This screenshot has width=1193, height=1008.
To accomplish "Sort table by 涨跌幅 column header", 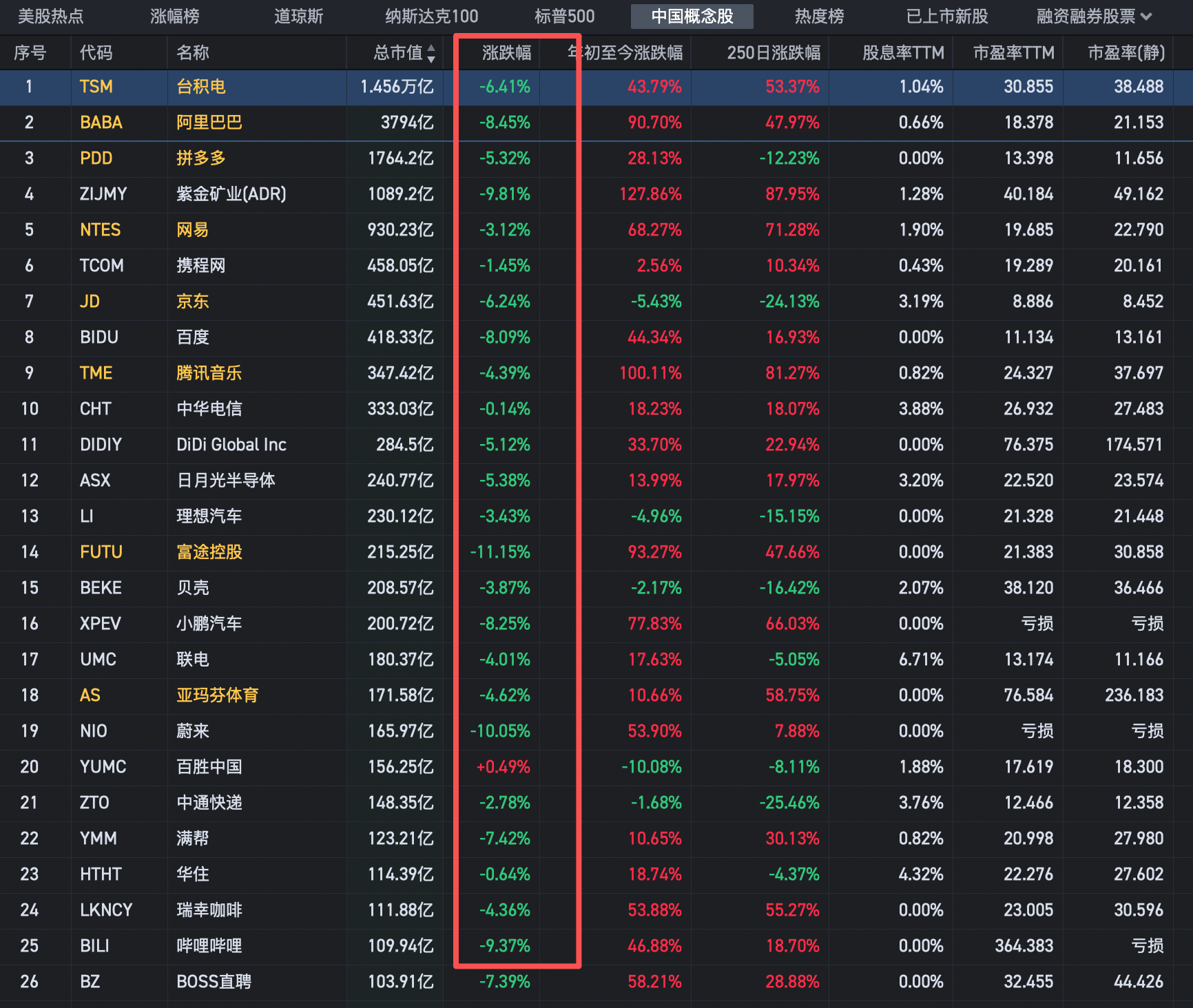I will click(x=508, y=52).
